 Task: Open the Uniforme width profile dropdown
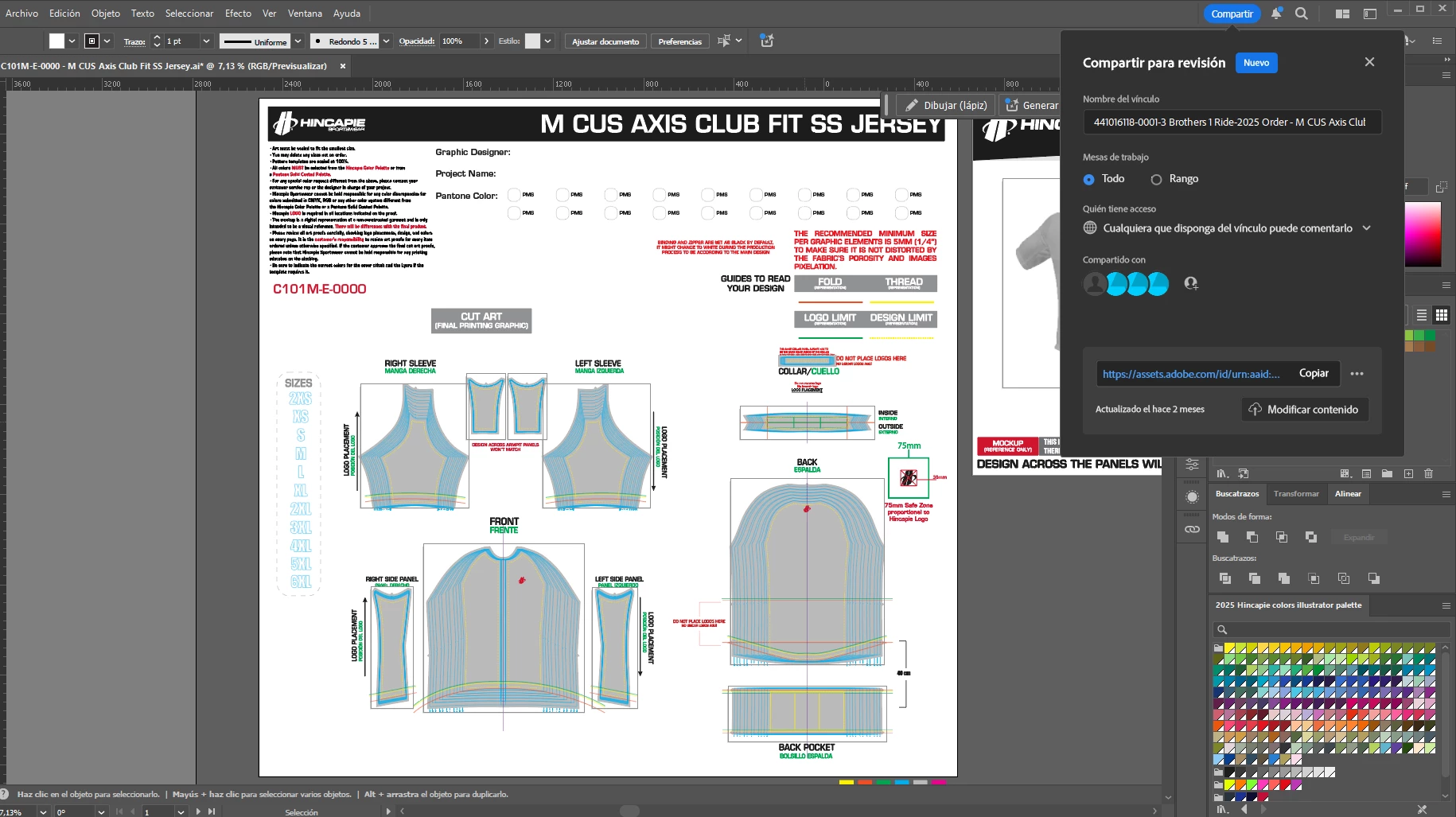(x=298, y=41)
